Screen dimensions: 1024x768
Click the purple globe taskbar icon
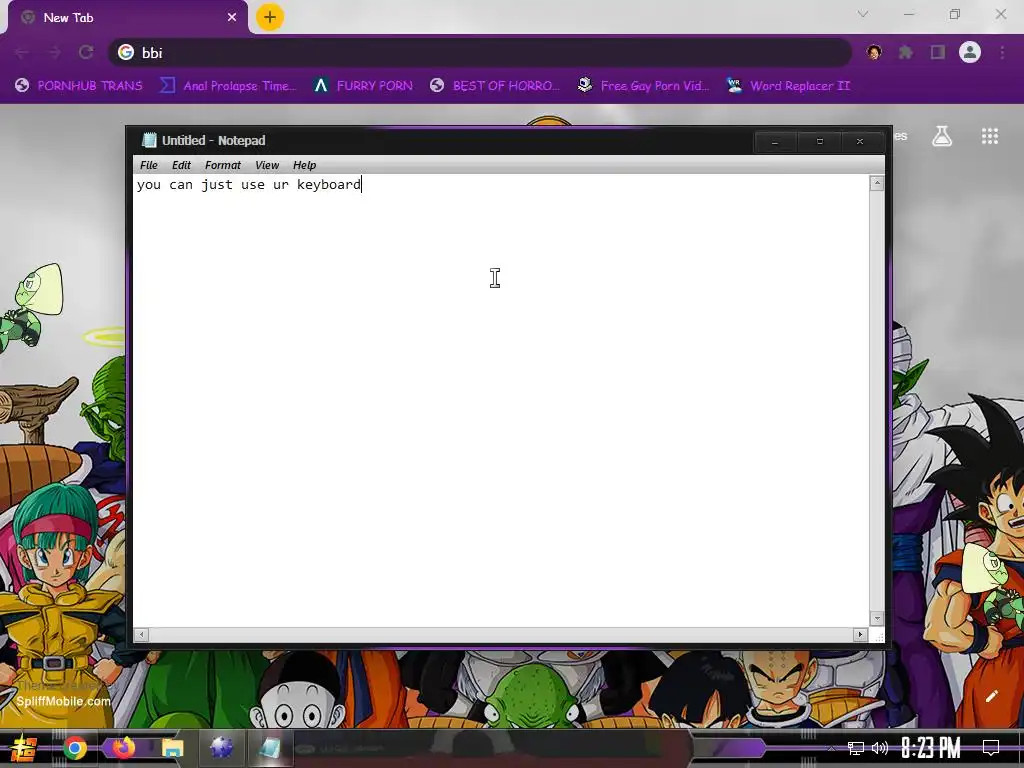tap(221, 748)
